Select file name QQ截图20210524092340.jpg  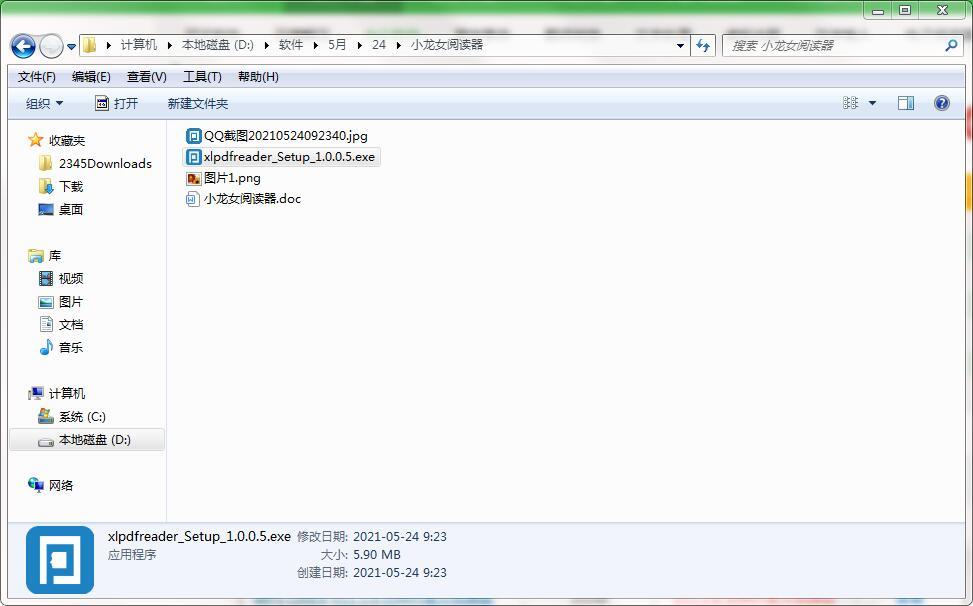[x=286, y=136]
